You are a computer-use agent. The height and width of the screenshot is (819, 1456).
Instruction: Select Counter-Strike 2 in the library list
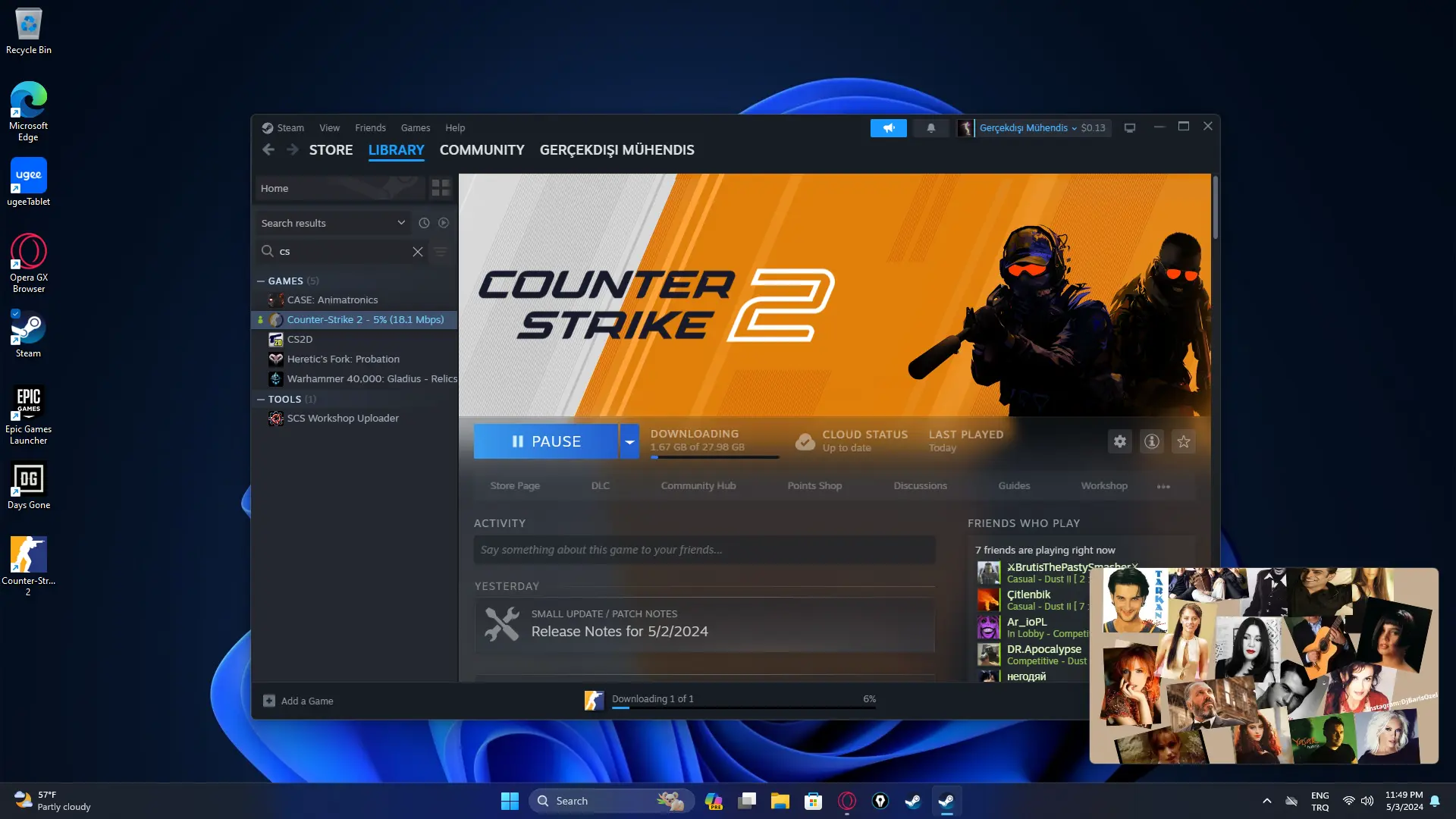tap(354, 320)
